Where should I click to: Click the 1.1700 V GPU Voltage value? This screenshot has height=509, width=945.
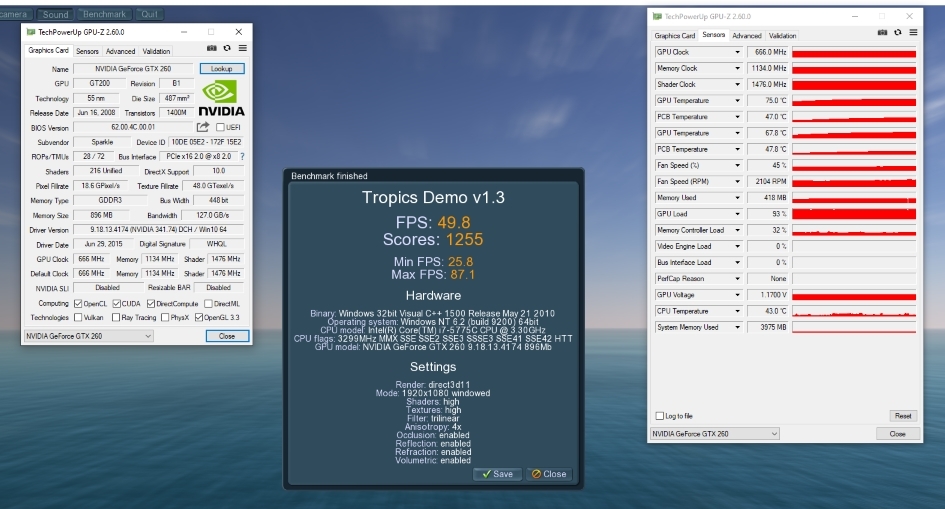click(x=767, y=296)
